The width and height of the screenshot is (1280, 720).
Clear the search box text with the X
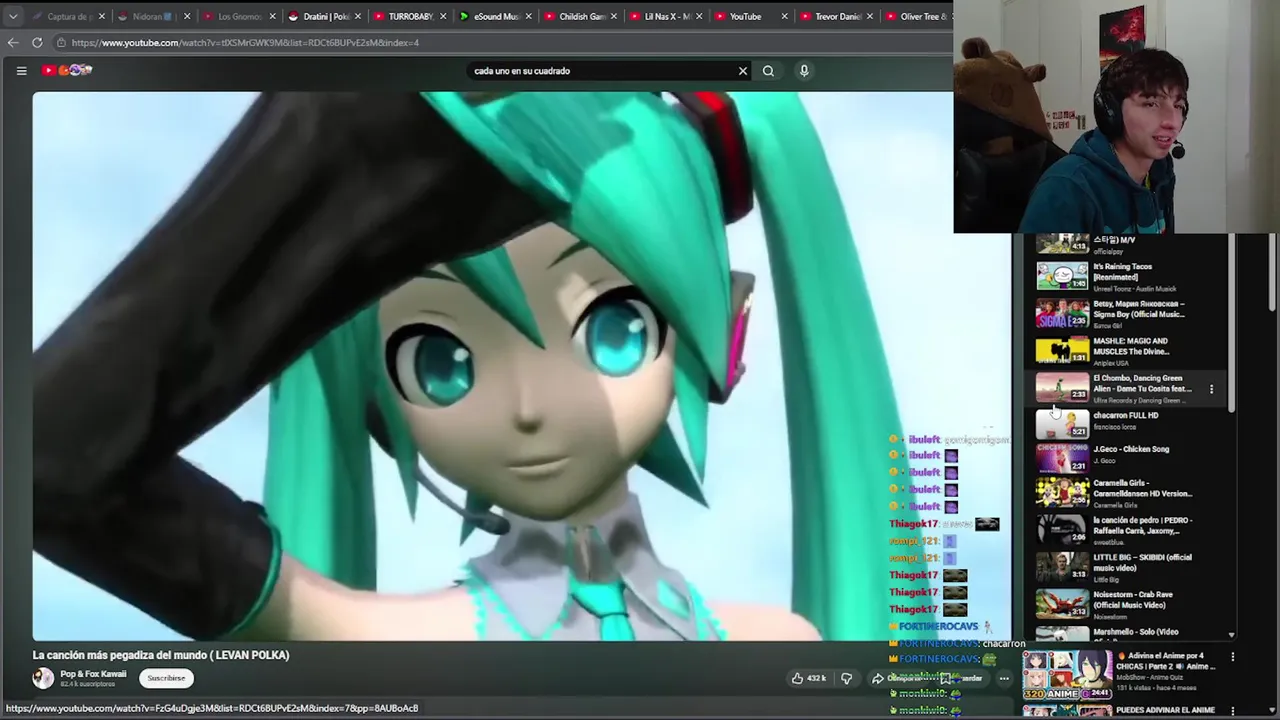pyautogui.click(x=743, y=71)
